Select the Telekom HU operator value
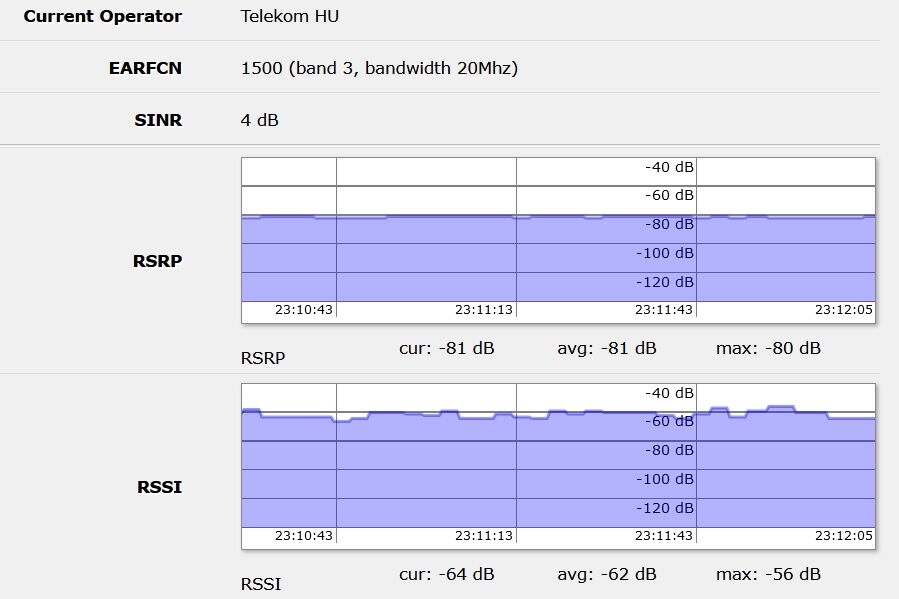 (290, 16)
